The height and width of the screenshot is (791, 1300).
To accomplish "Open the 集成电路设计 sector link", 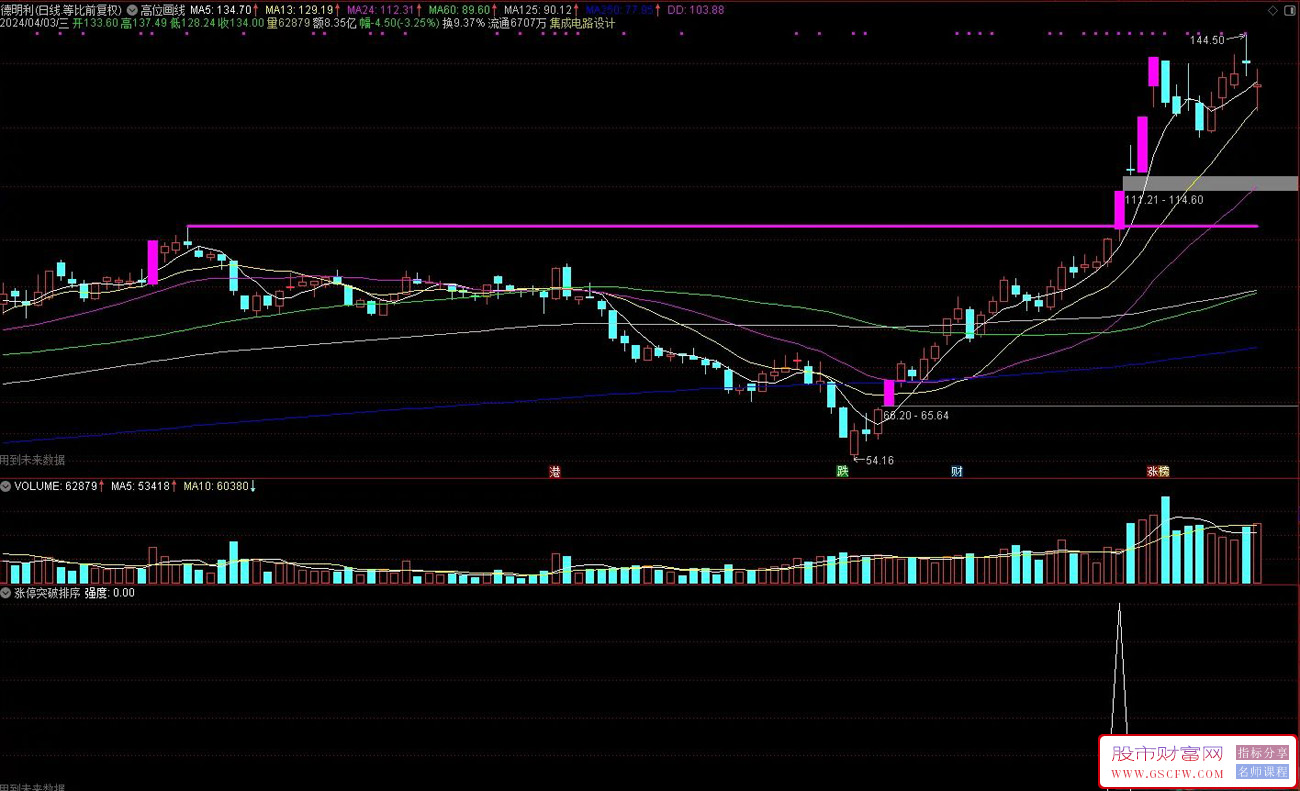I will [583, 23].
